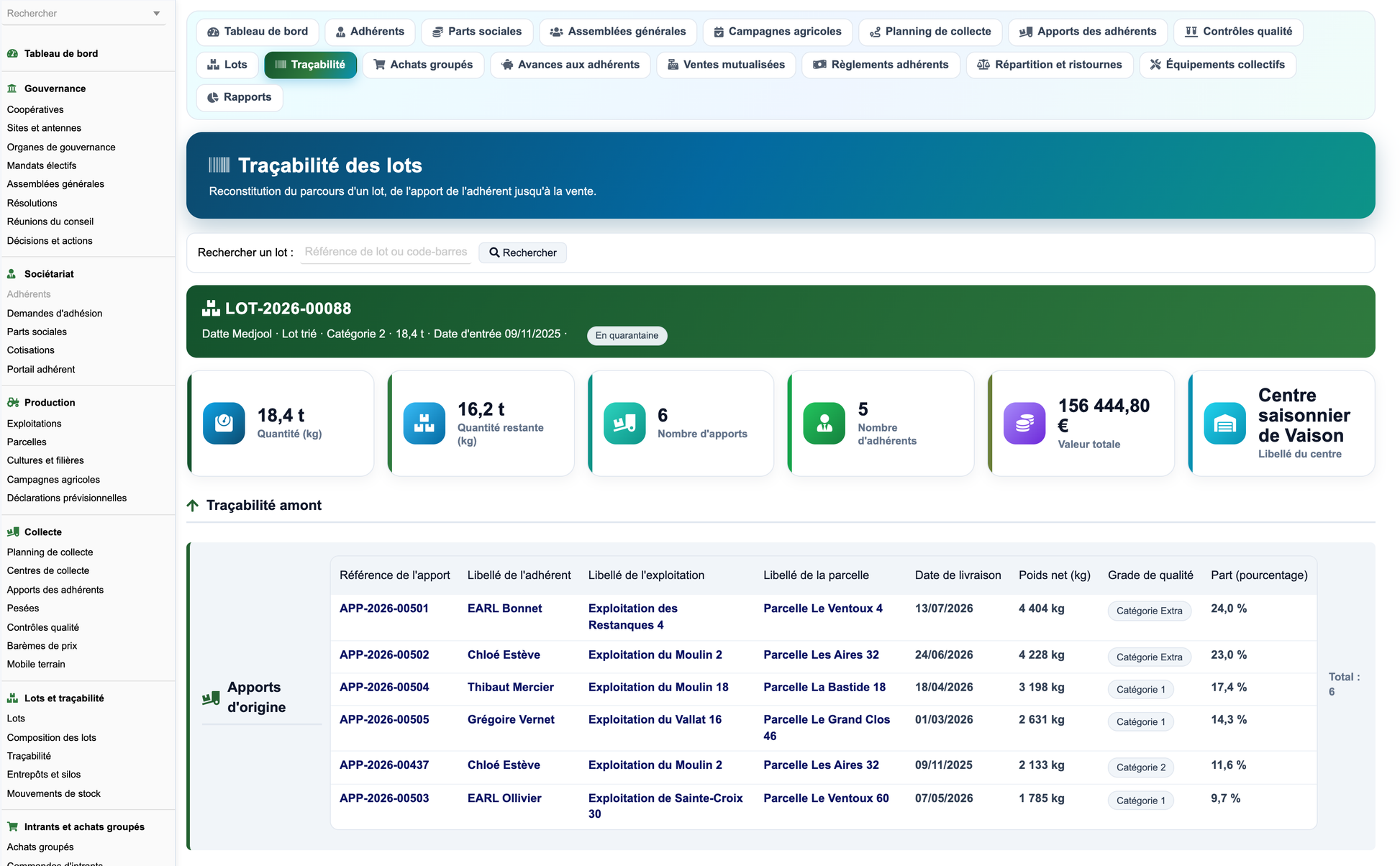Image resolution: width=1400 pixels, height=866 pixels.
Task: Click the 4 228 kg weight cell
Action: pyautogui.click(x=1042, y=655)
